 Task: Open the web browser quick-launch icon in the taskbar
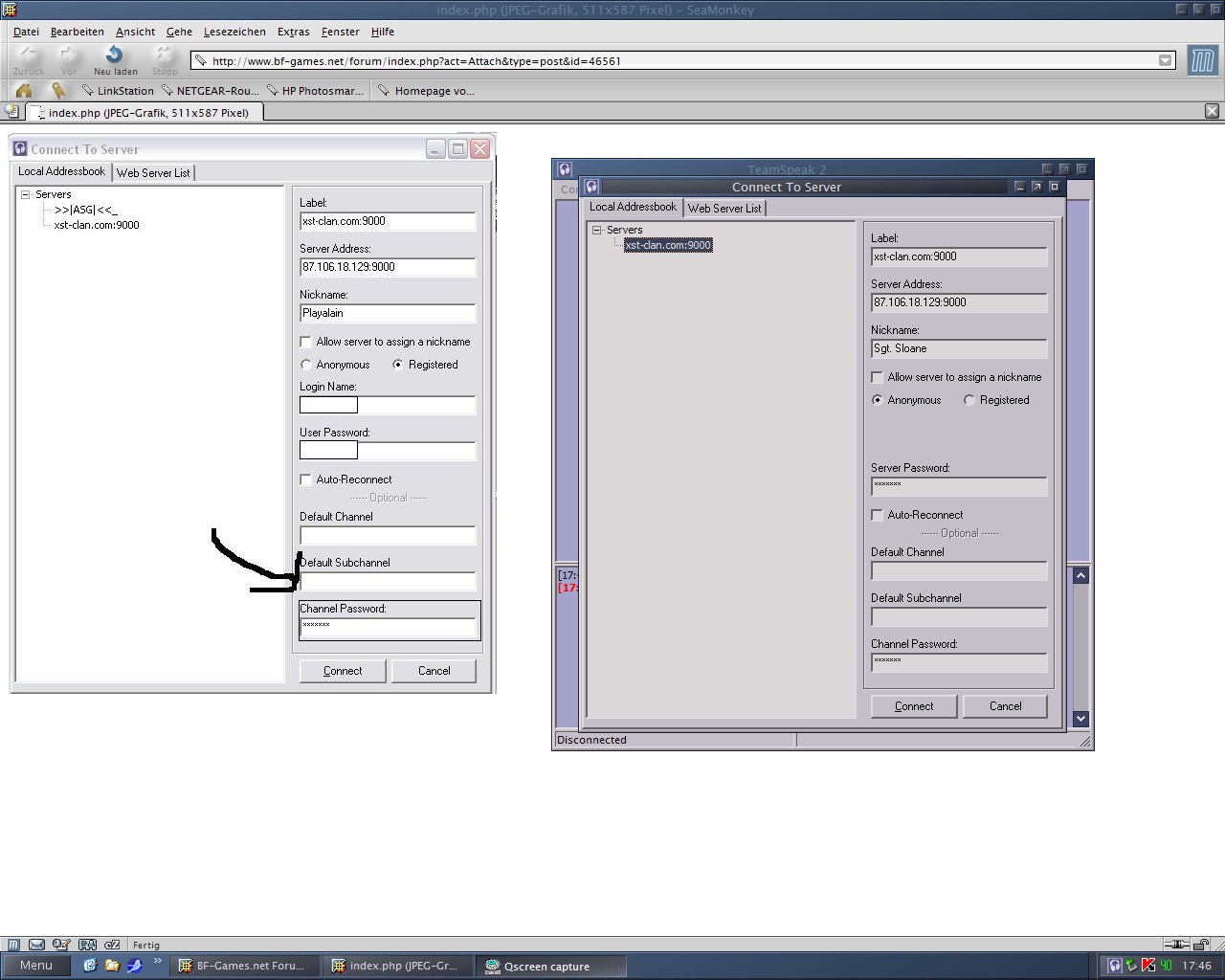(90, 966)
